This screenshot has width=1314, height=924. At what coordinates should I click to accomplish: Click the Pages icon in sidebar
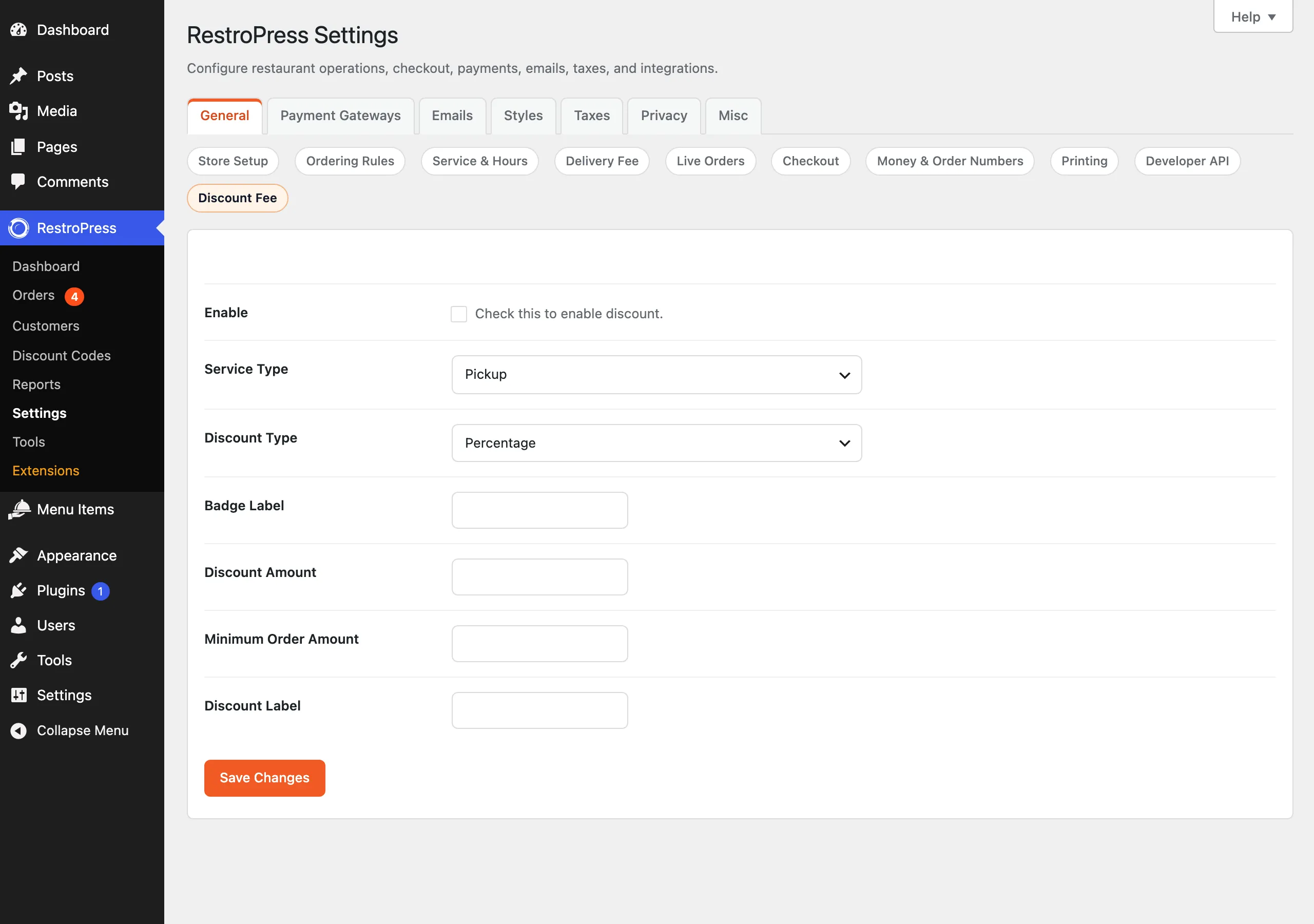pos(18,147)
